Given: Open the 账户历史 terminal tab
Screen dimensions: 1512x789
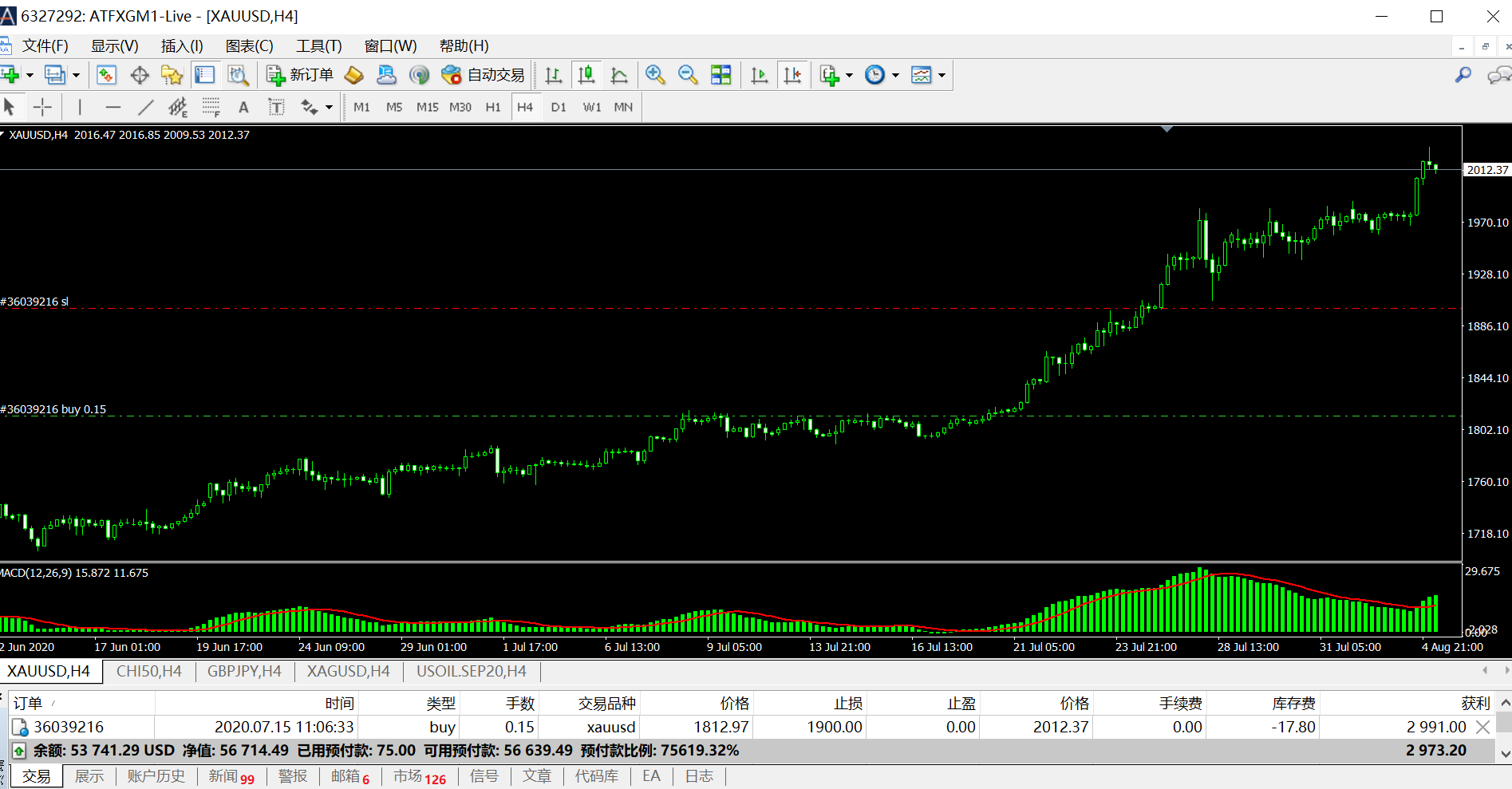Looking at the screenshot, I should [156, 776].
